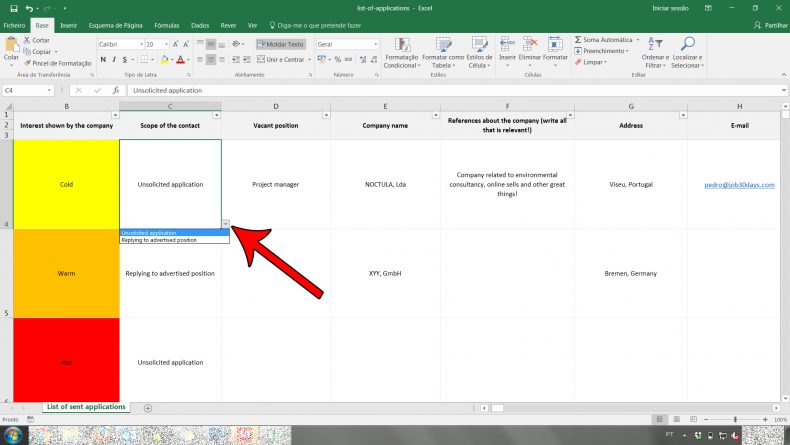Viewport: 790px width, 445px height.
Task: Toggle underline S formatting
Action: 125,59
